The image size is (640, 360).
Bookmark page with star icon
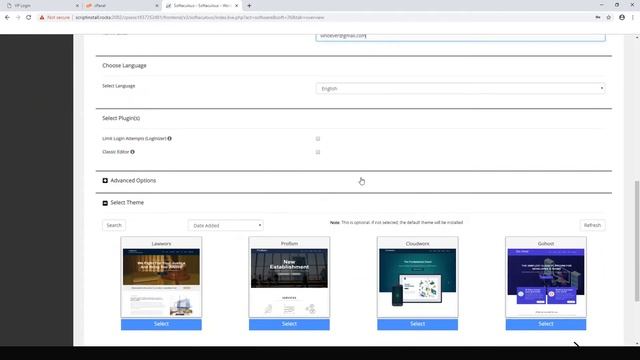point(609,18)
